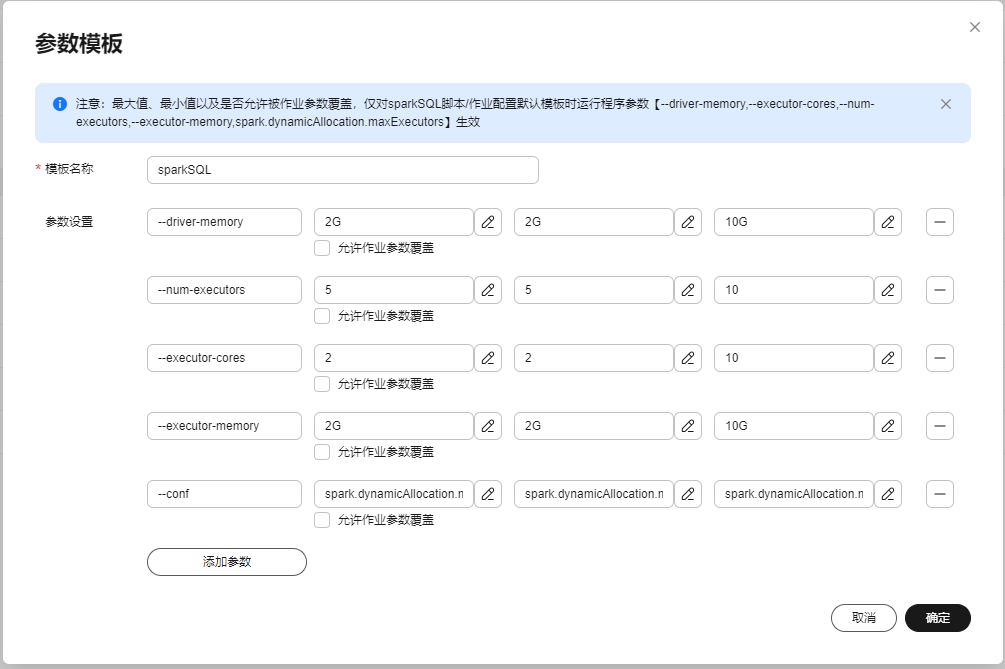Tick 允许作业参数覆盖 under --executor-memory
This screenshot has height=669, width=1005.
[322, 452]
